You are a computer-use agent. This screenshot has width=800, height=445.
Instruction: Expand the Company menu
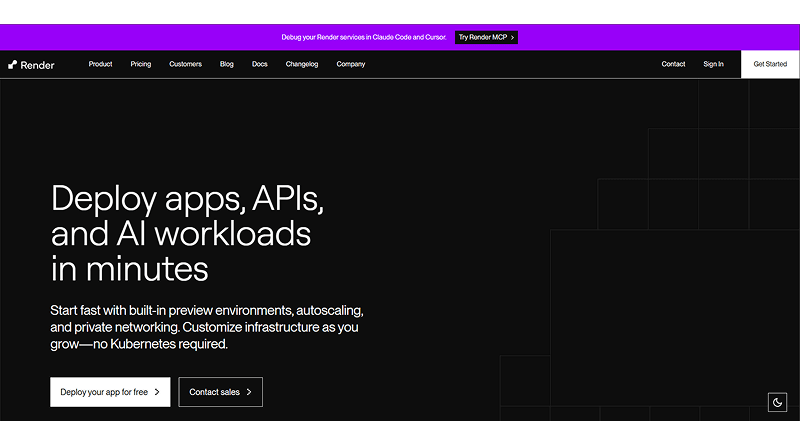click(x=350, y=64)
